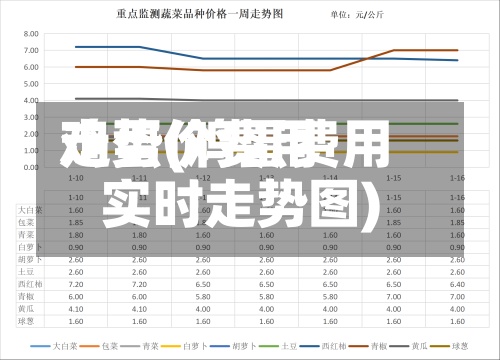This screenshot has width=500, height=360.
Task: Select 青椒 price 6.00 under 1-10
Action: click(76, 297)
